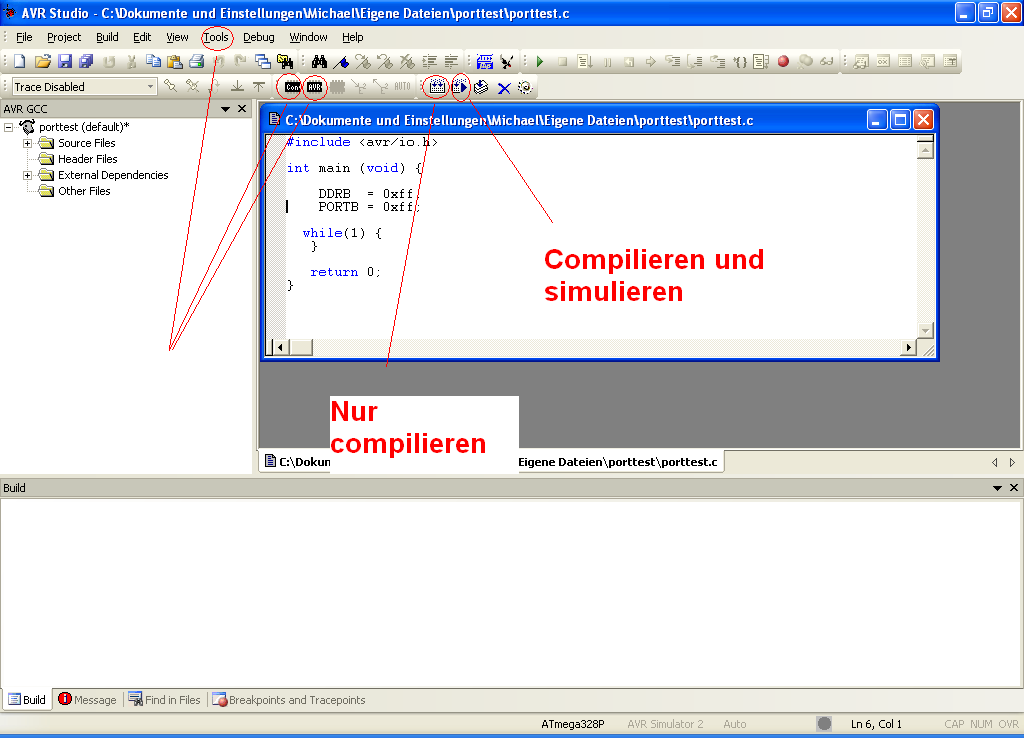The height and width of the screenshot is (738, 1024).
Task: Click the cascade windows icon
Action: pos(263,61)
